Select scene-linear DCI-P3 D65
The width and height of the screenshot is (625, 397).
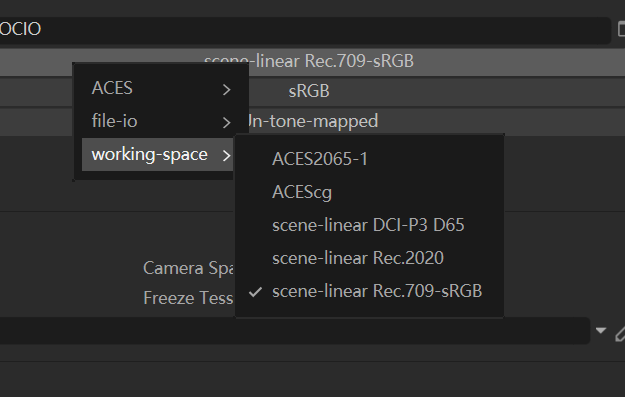(x=369, y=225)
